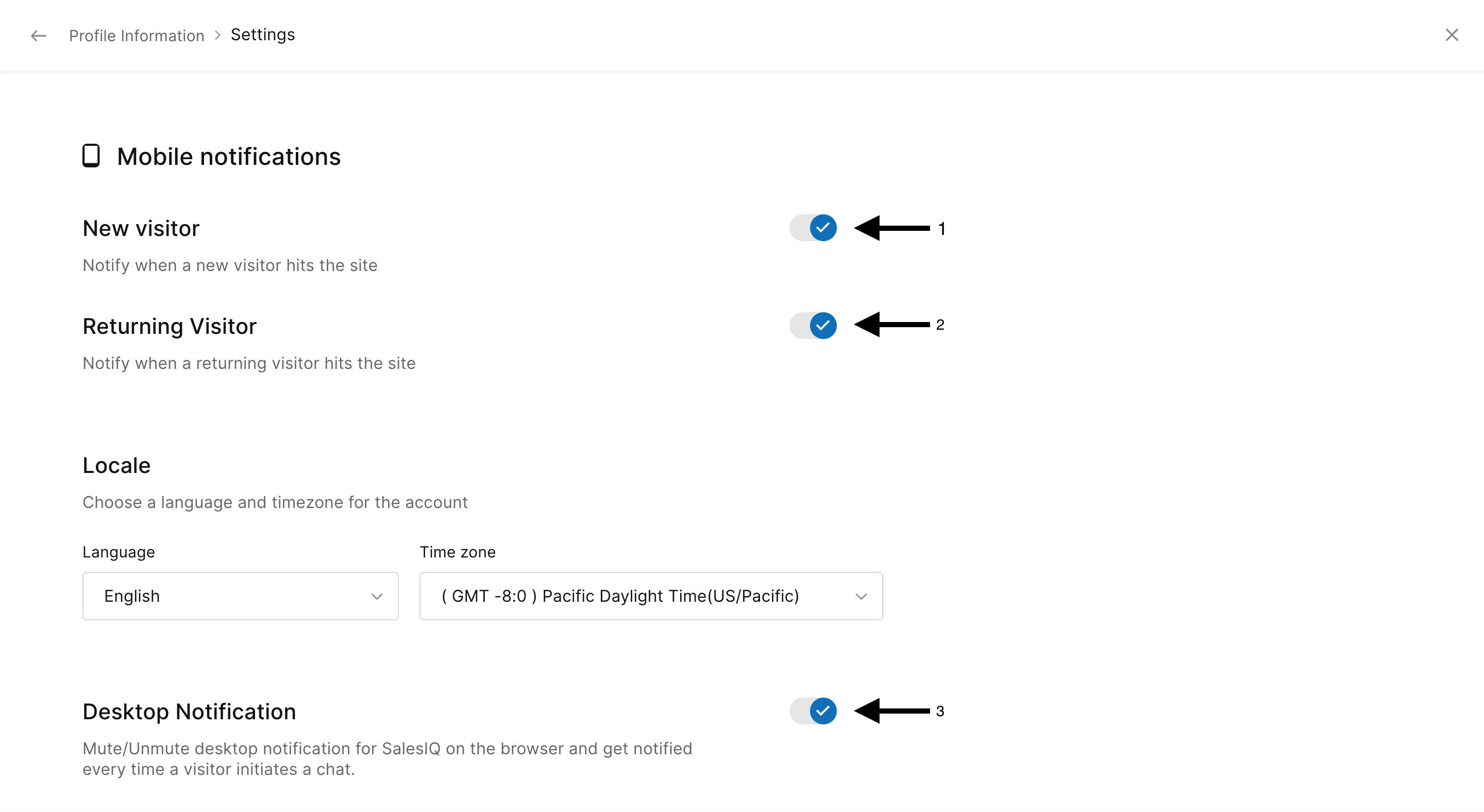This screenshot has width=1484, height=812.
Task: Click the Locale section heading
Action: 116,465
